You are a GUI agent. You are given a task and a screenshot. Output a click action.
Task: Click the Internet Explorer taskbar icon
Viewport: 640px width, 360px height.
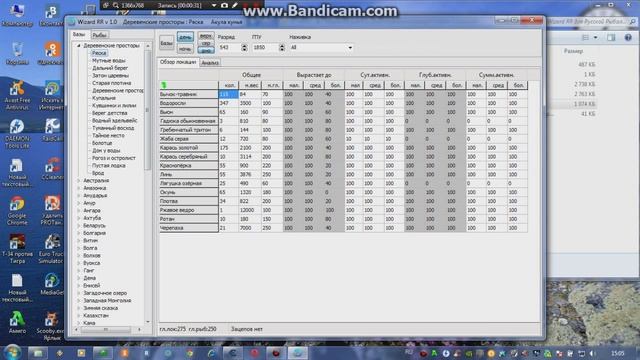point(211,353)
